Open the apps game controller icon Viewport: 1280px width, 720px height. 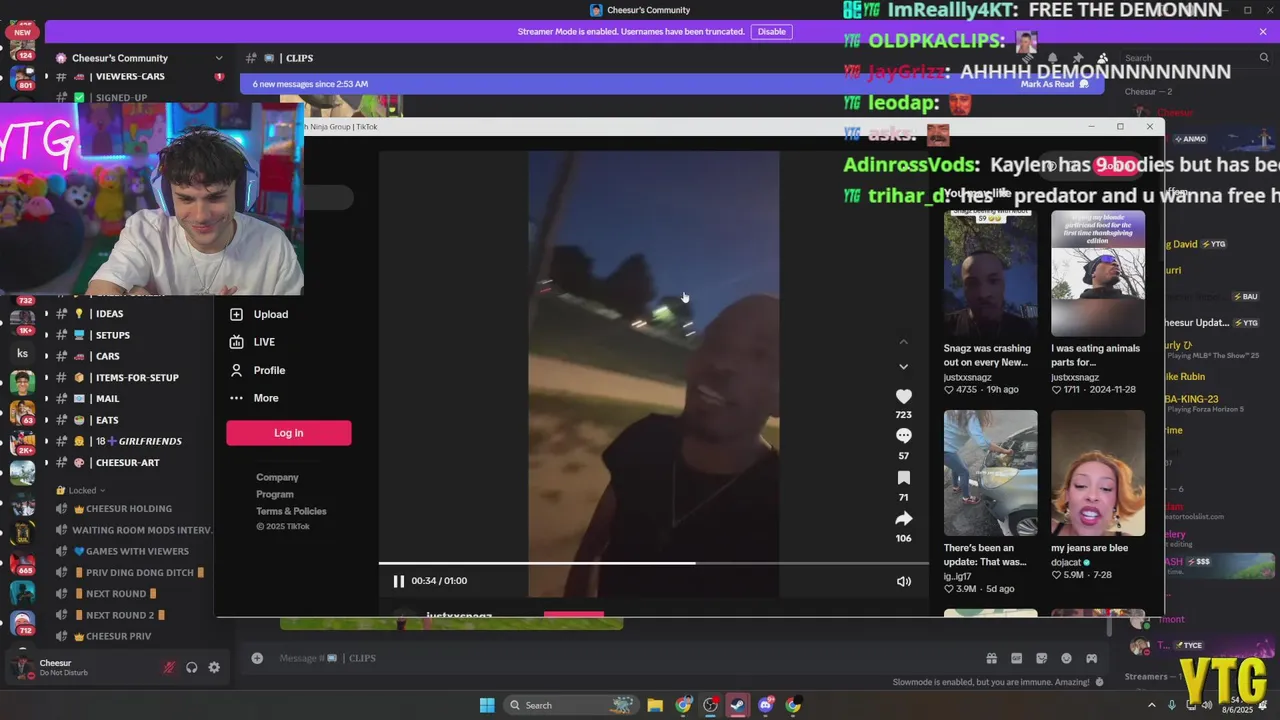click(x=1091, y=658)
